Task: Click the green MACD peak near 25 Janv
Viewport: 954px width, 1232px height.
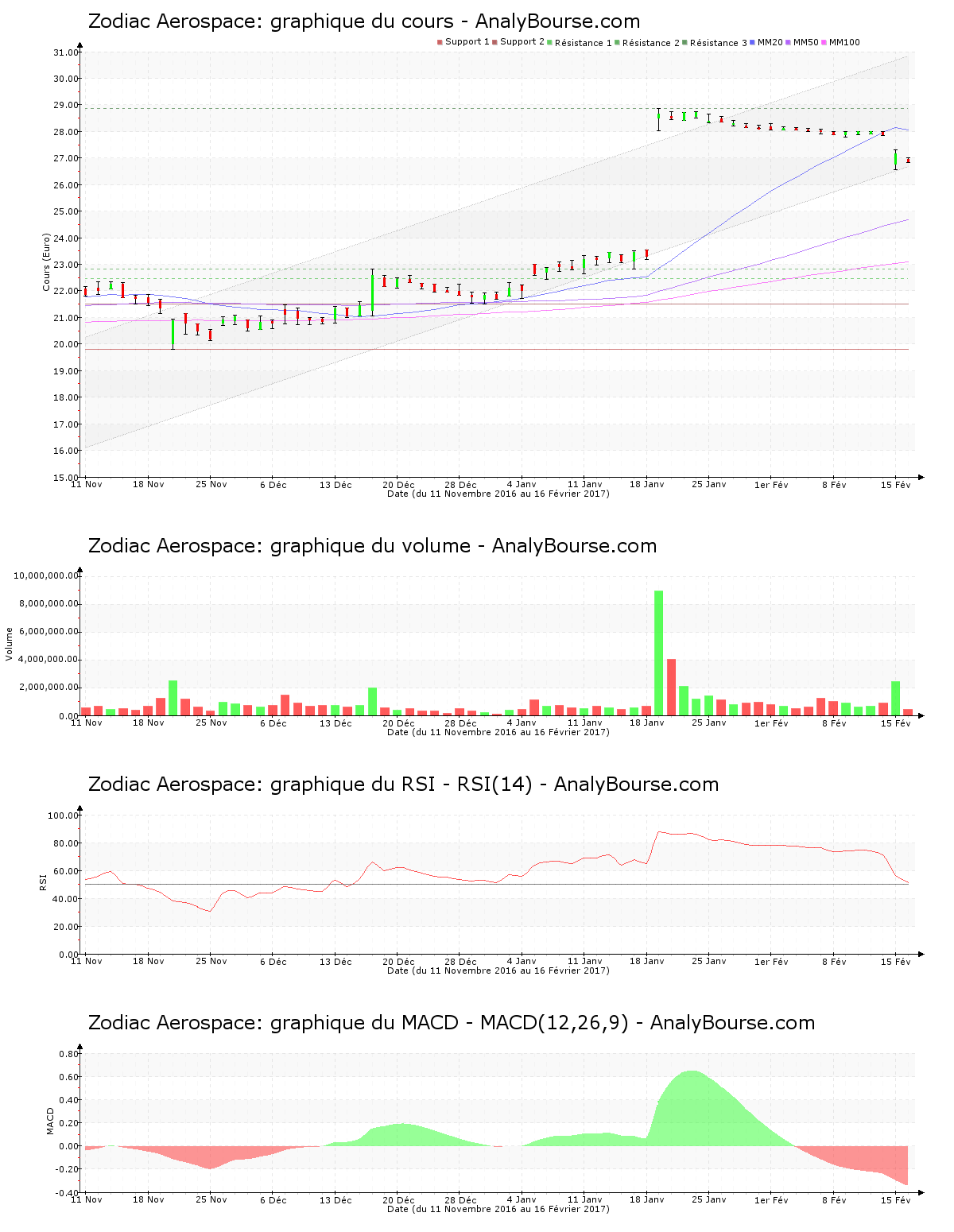Action: (x=692, y=1109)
